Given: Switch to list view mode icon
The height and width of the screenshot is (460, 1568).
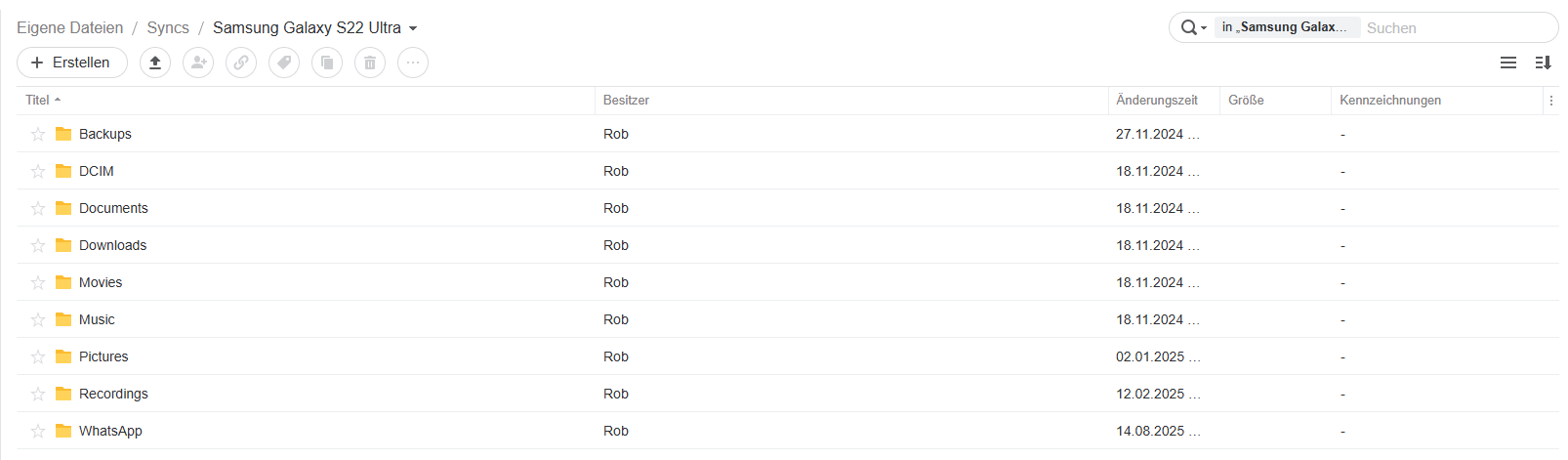Looking at the screenshot, I should click(1508, 63).
